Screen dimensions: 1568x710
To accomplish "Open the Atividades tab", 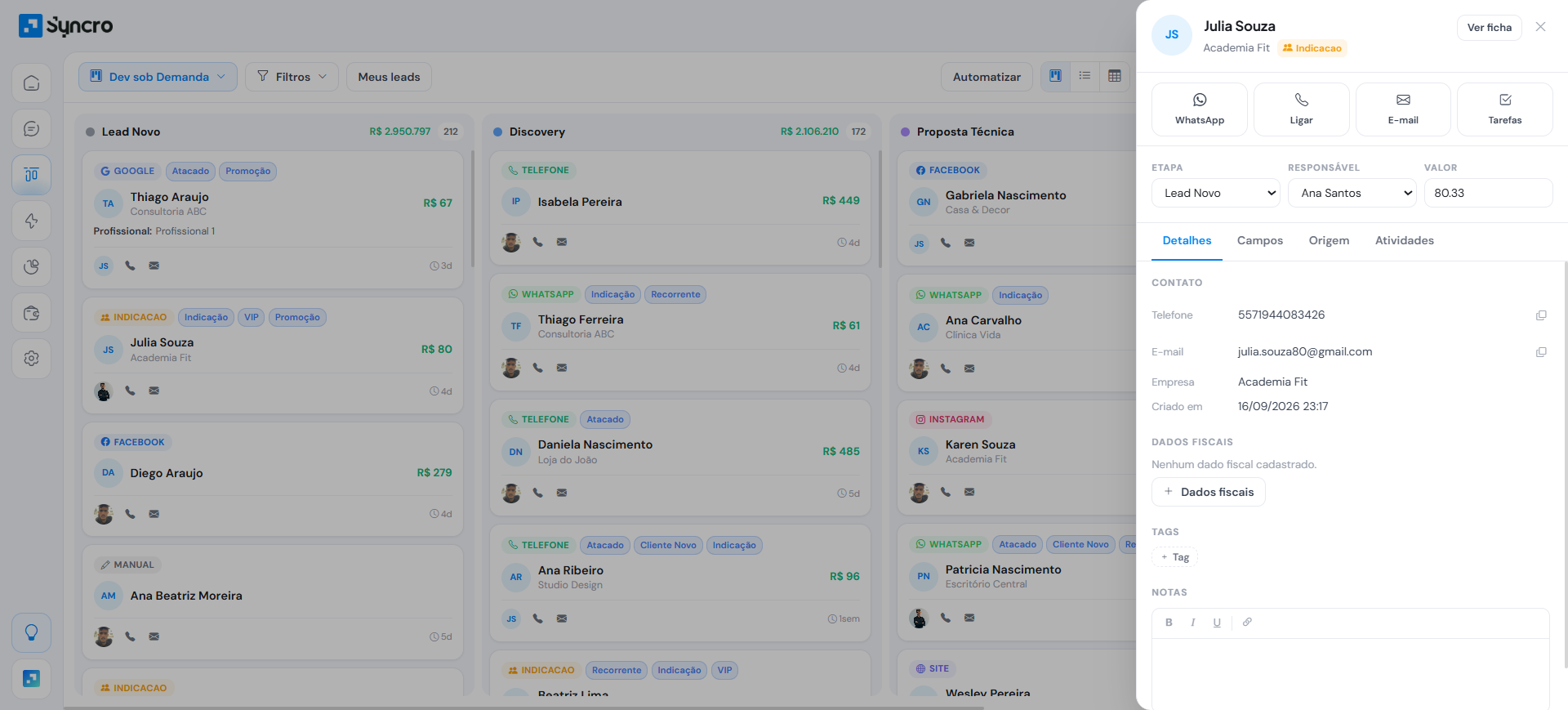I will [1404, 240].
